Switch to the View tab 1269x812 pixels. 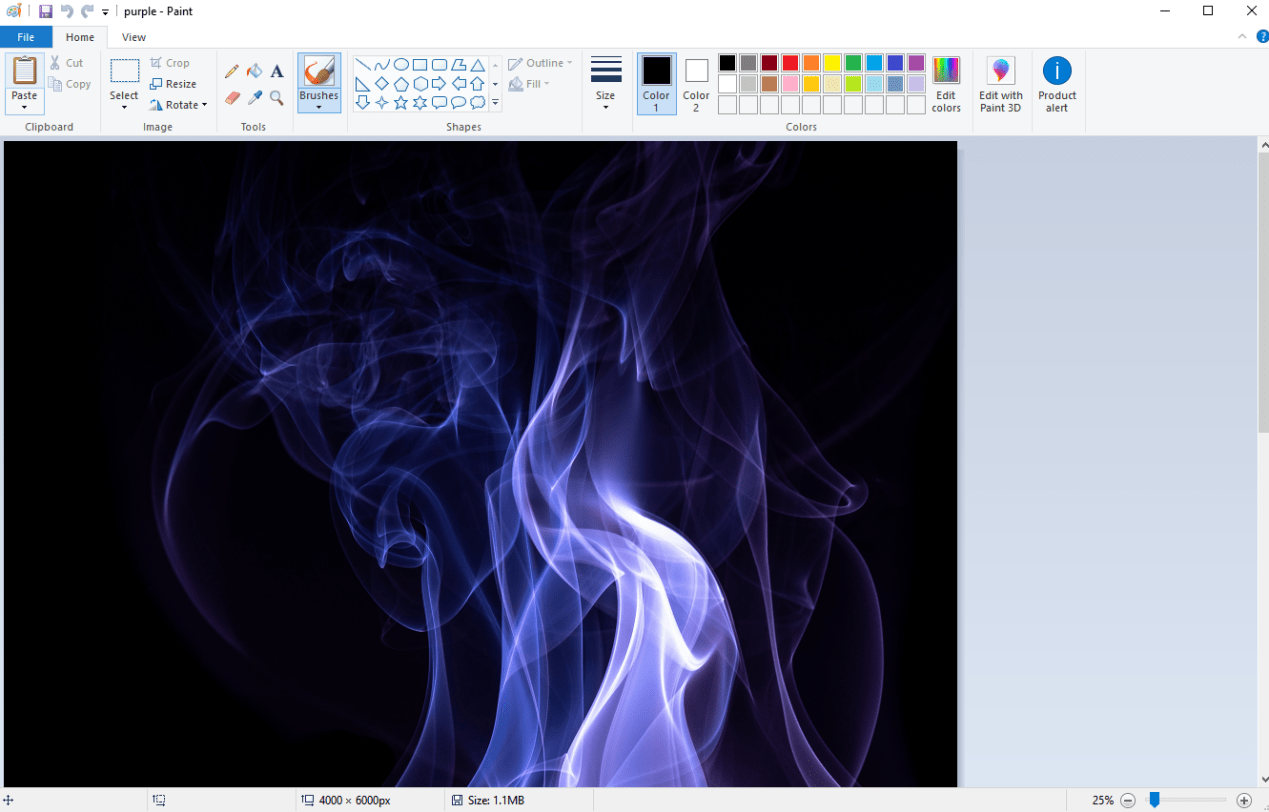[133, 36]
